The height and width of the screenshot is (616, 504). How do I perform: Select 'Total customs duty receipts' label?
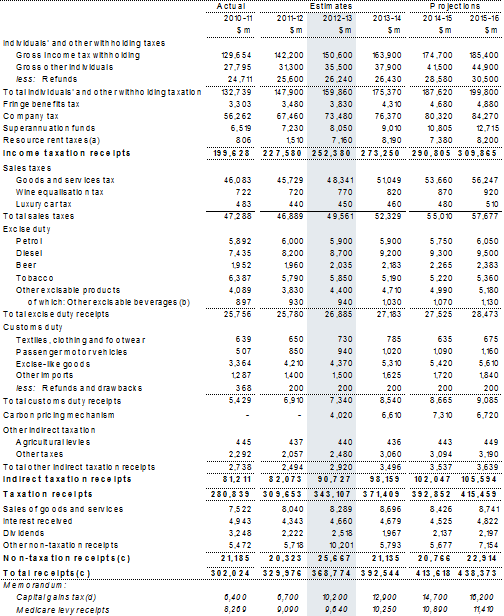pyautogui.click(x=62, y=401)
